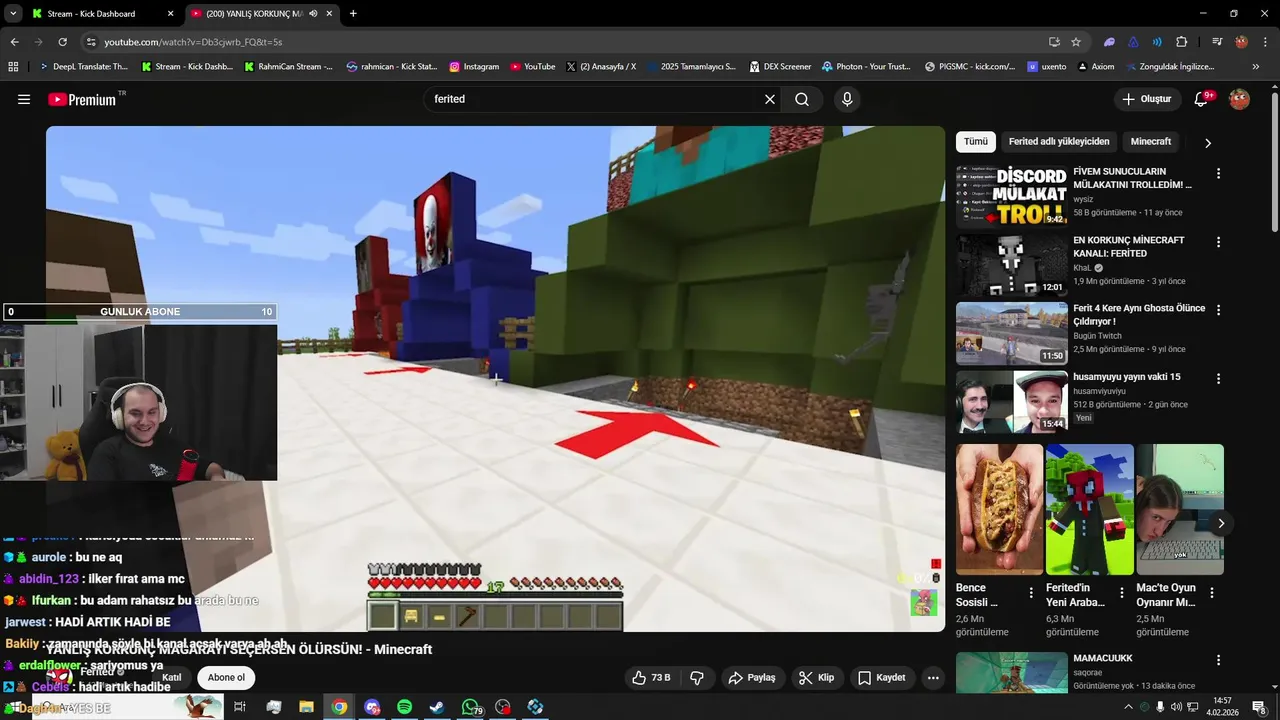Expand hidden bookmarks chevron
1280x720 pixels.
tap(1256, 67)
